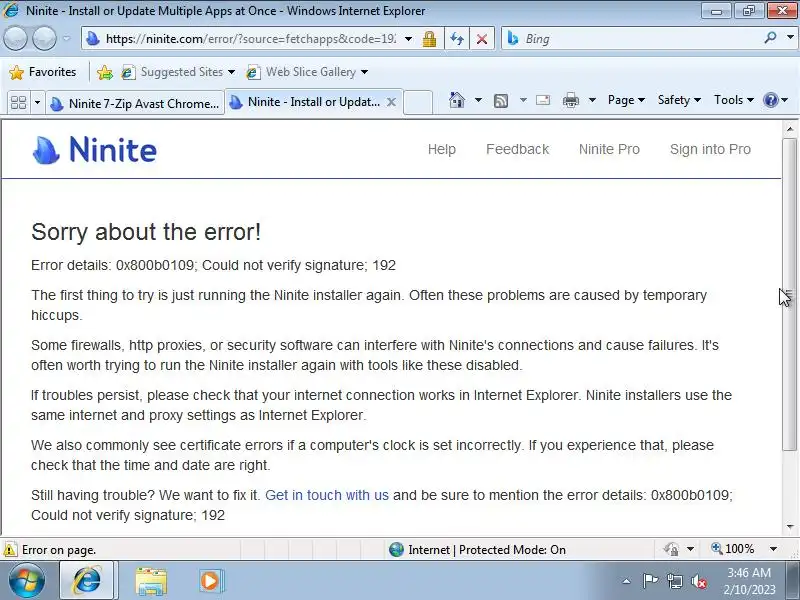Open the Page menu
This screenshot has height=600, width=800.
point(626,100)
